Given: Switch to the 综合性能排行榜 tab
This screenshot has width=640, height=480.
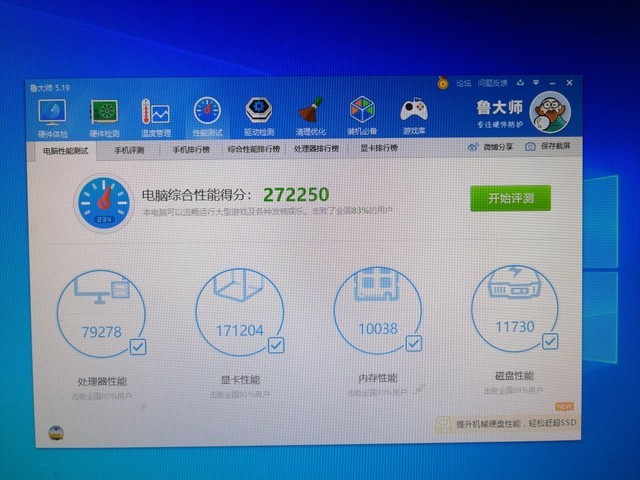Looking at the screenshot, I should coord(253,149).
